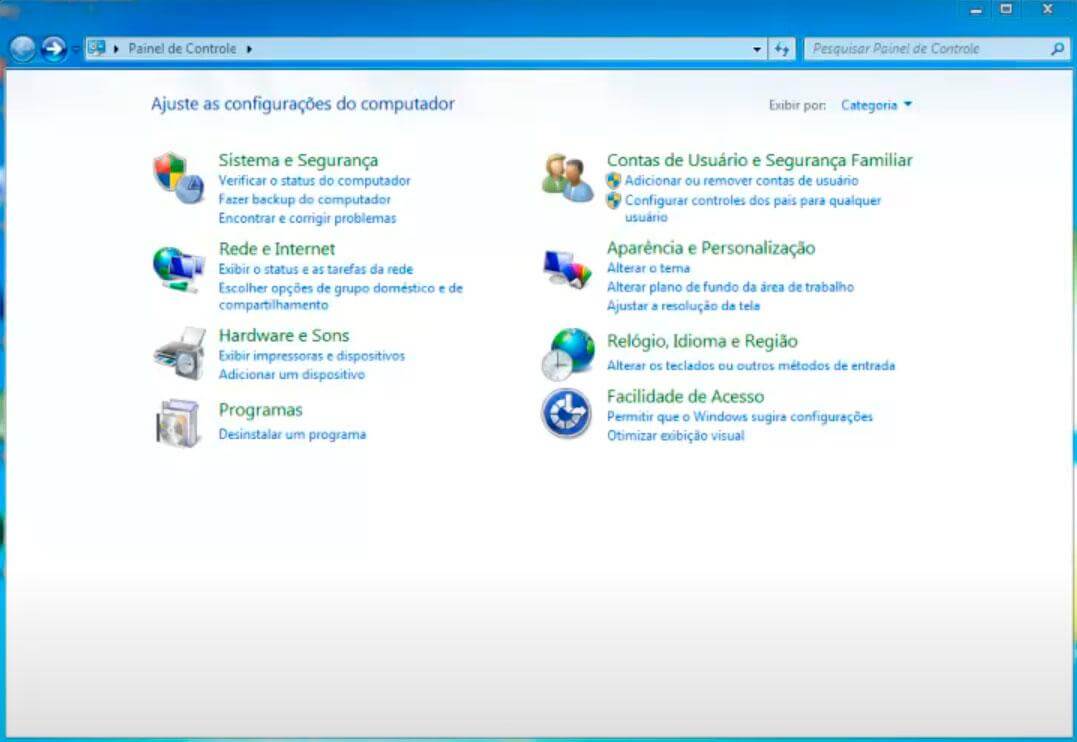
Task: Expand the arrow after Painel de Controle
Action: tap(249, 49)
